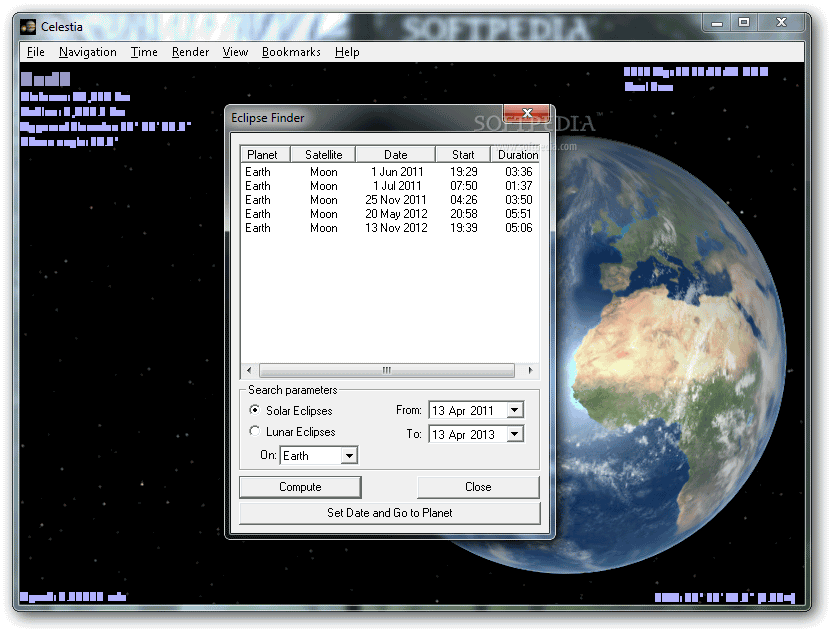This screenshot has height=632, width=832.
Task: Expand the On planet Earth dropdown
Action: (349, 455)
